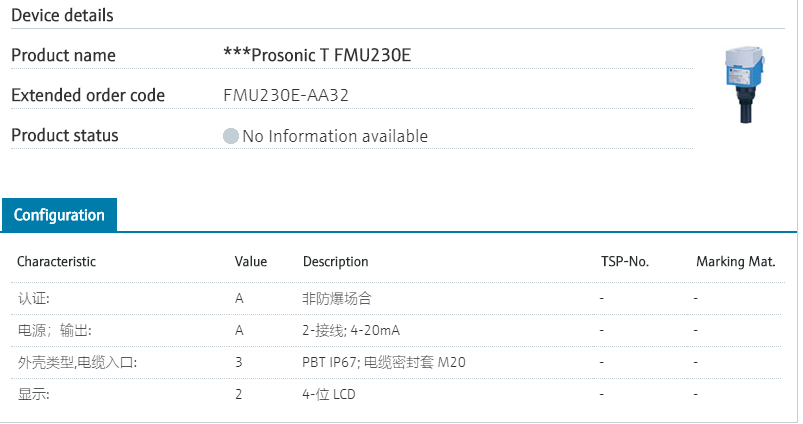Click the No Information available status text
Screen dimensions: 803x424
(334, 136)
